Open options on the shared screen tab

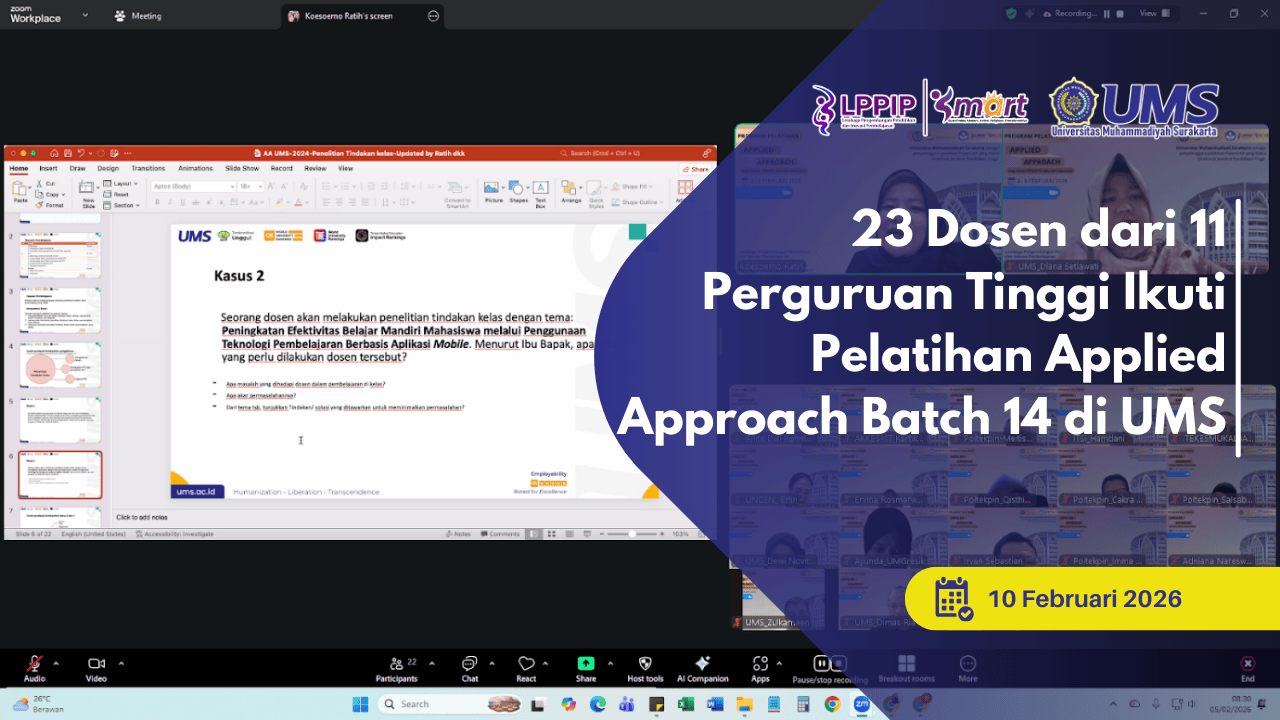point(432,16)
